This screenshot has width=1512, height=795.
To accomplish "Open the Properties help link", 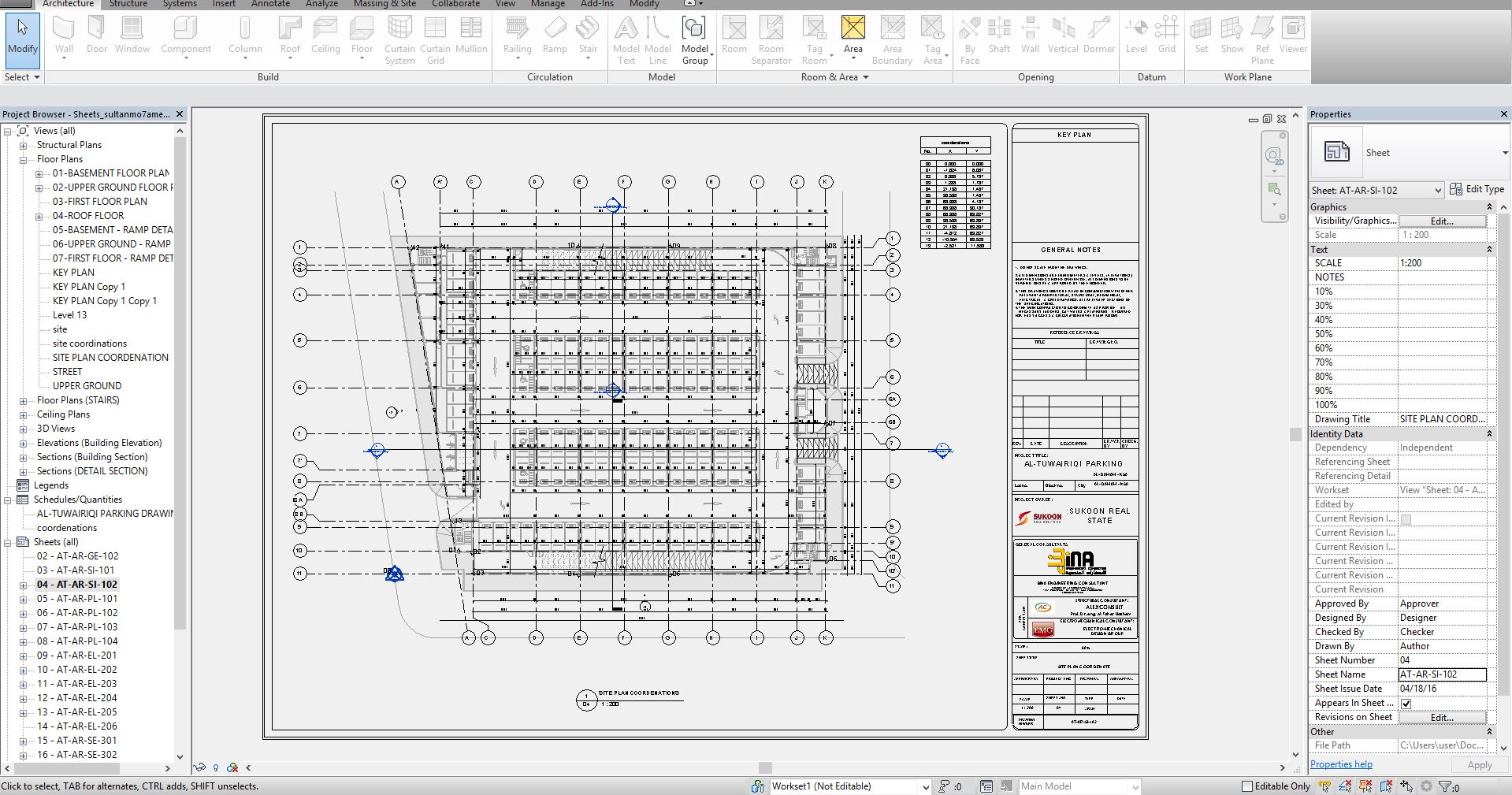I will (x=1341, y=764).
